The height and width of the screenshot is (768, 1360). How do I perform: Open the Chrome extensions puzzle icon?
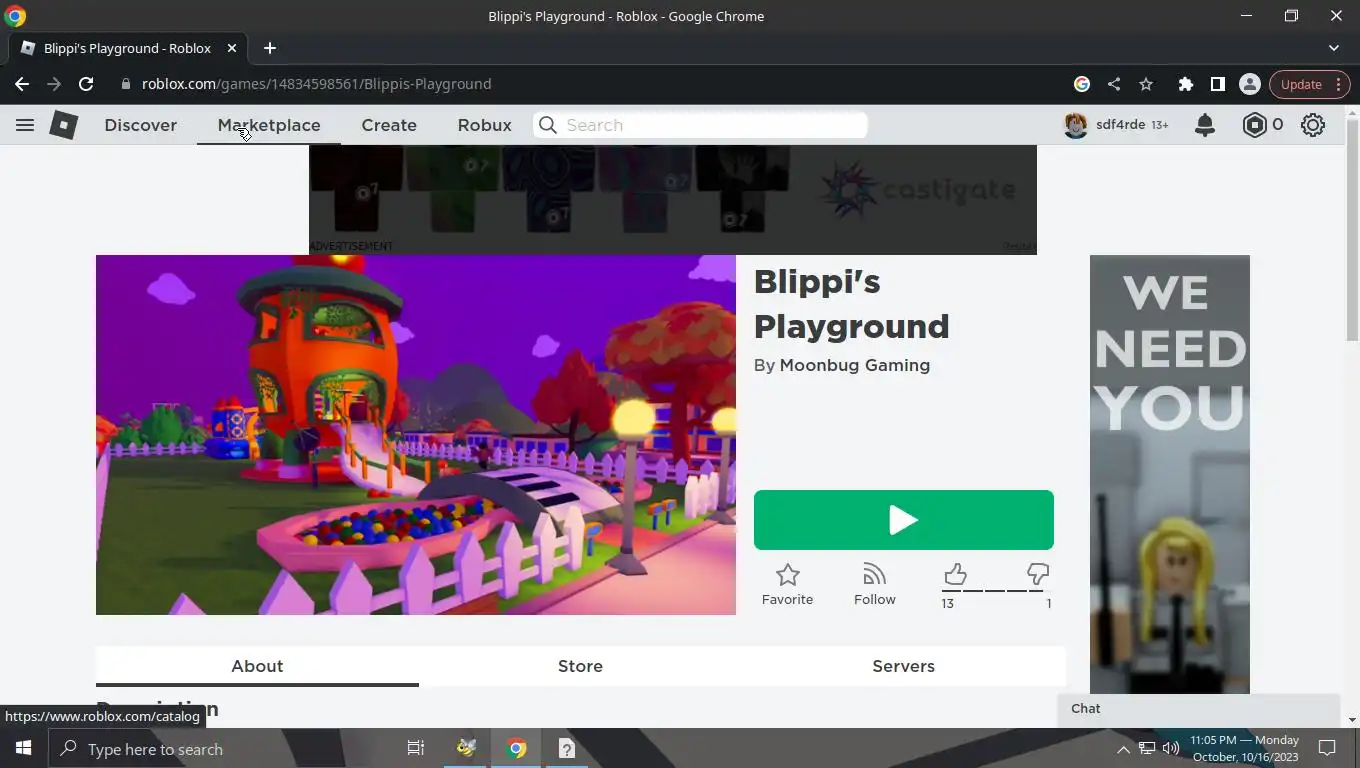click(1186, 84)
